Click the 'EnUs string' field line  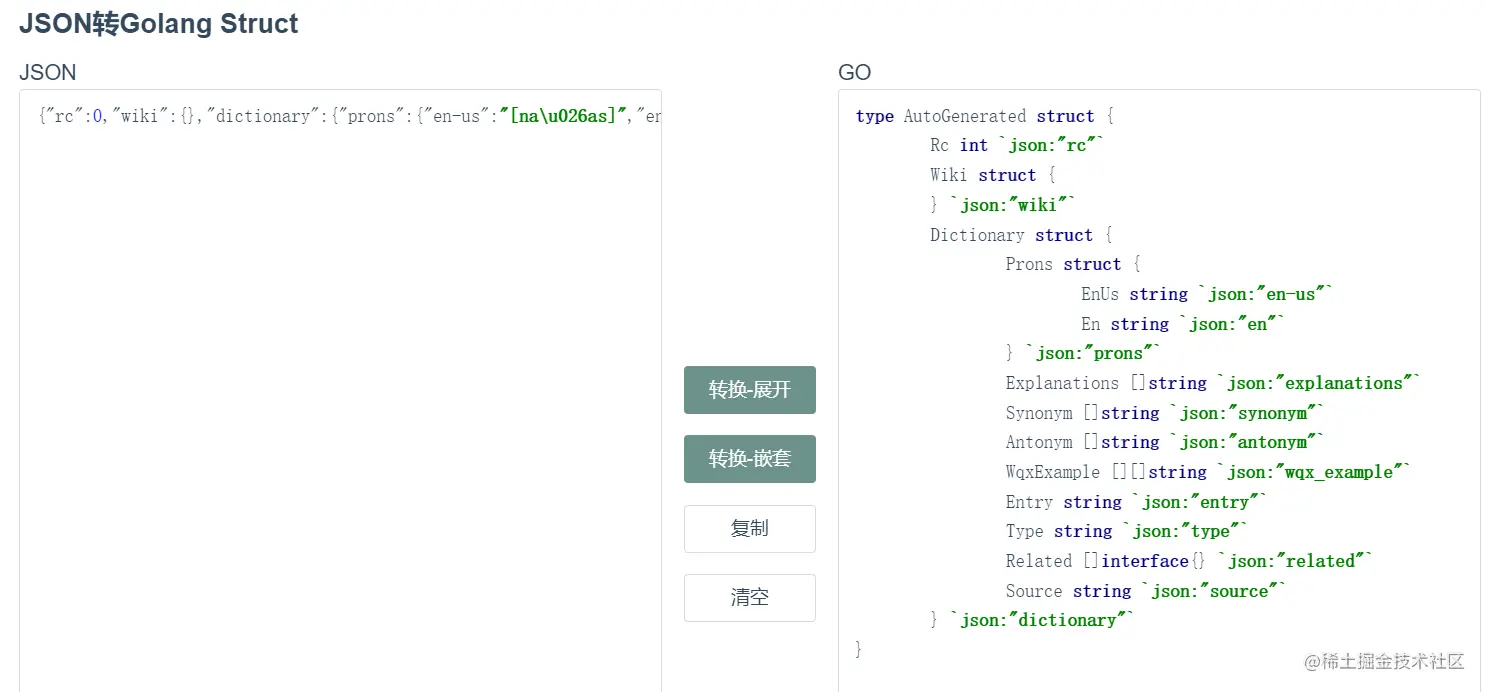[x=1207, y=294]
